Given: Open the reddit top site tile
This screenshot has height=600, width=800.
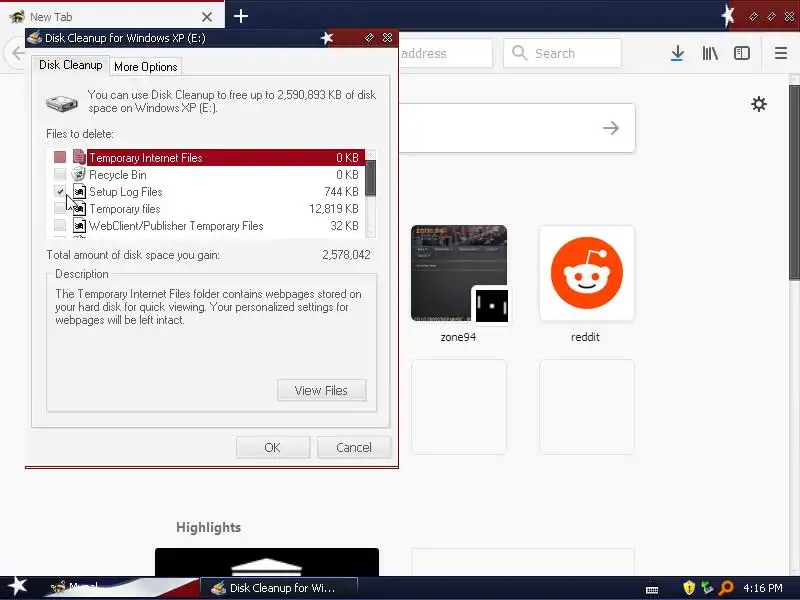Looking at the screenshot, I should [x=587, y=273].
